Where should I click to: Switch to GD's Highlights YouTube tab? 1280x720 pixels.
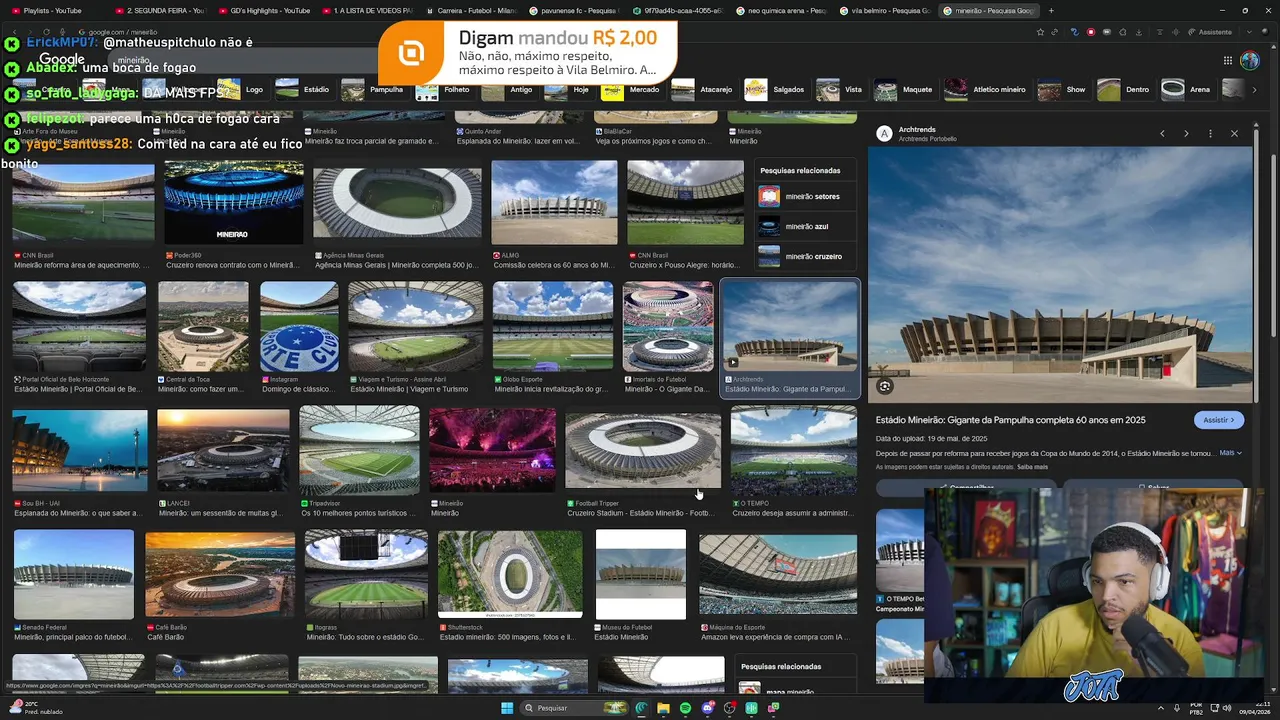263,10
